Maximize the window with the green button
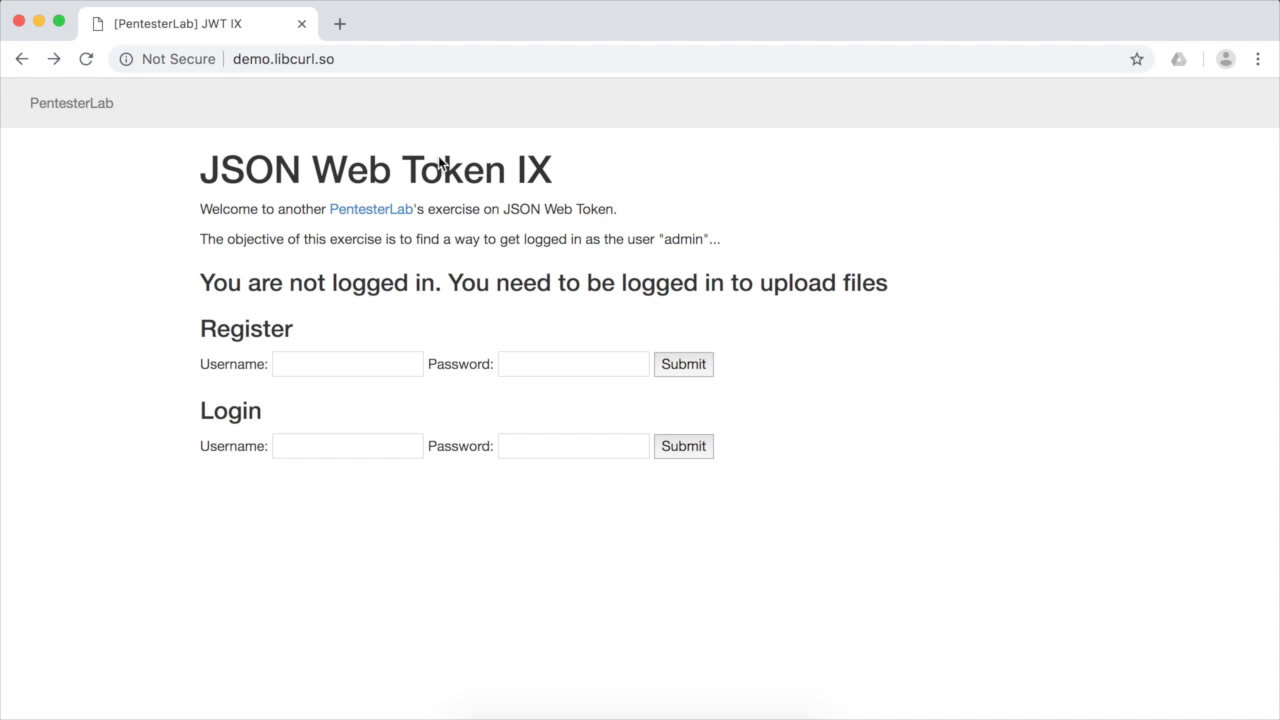The height and width of the screenshot is (720, 1280). coord(59,21)
